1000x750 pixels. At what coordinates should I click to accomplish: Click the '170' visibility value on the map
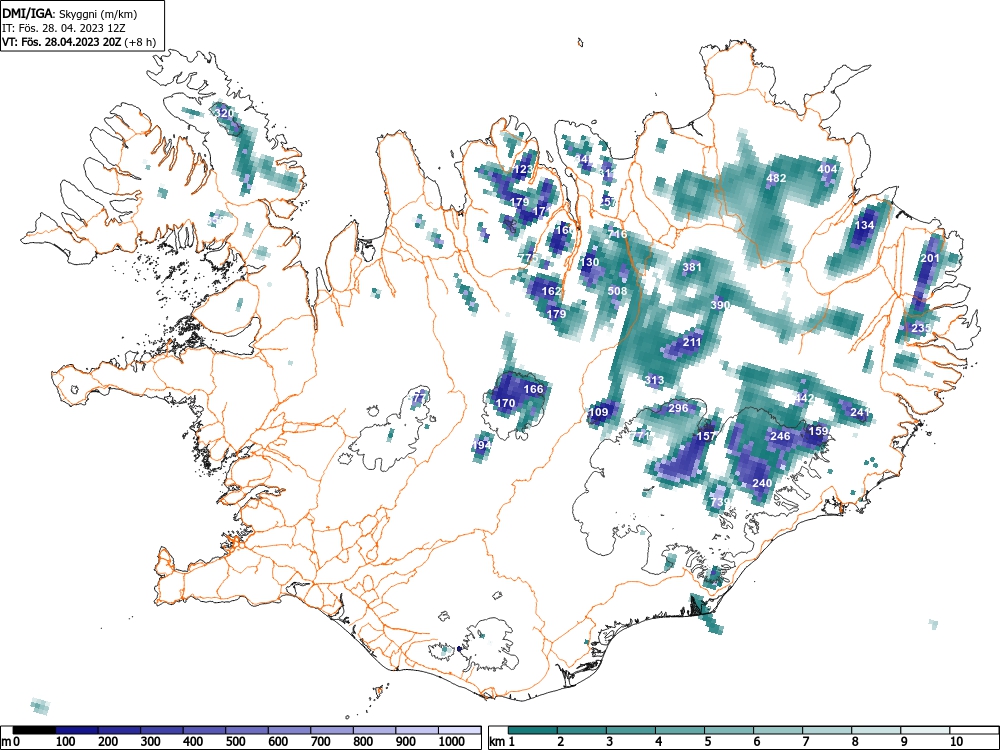(505, 403)
